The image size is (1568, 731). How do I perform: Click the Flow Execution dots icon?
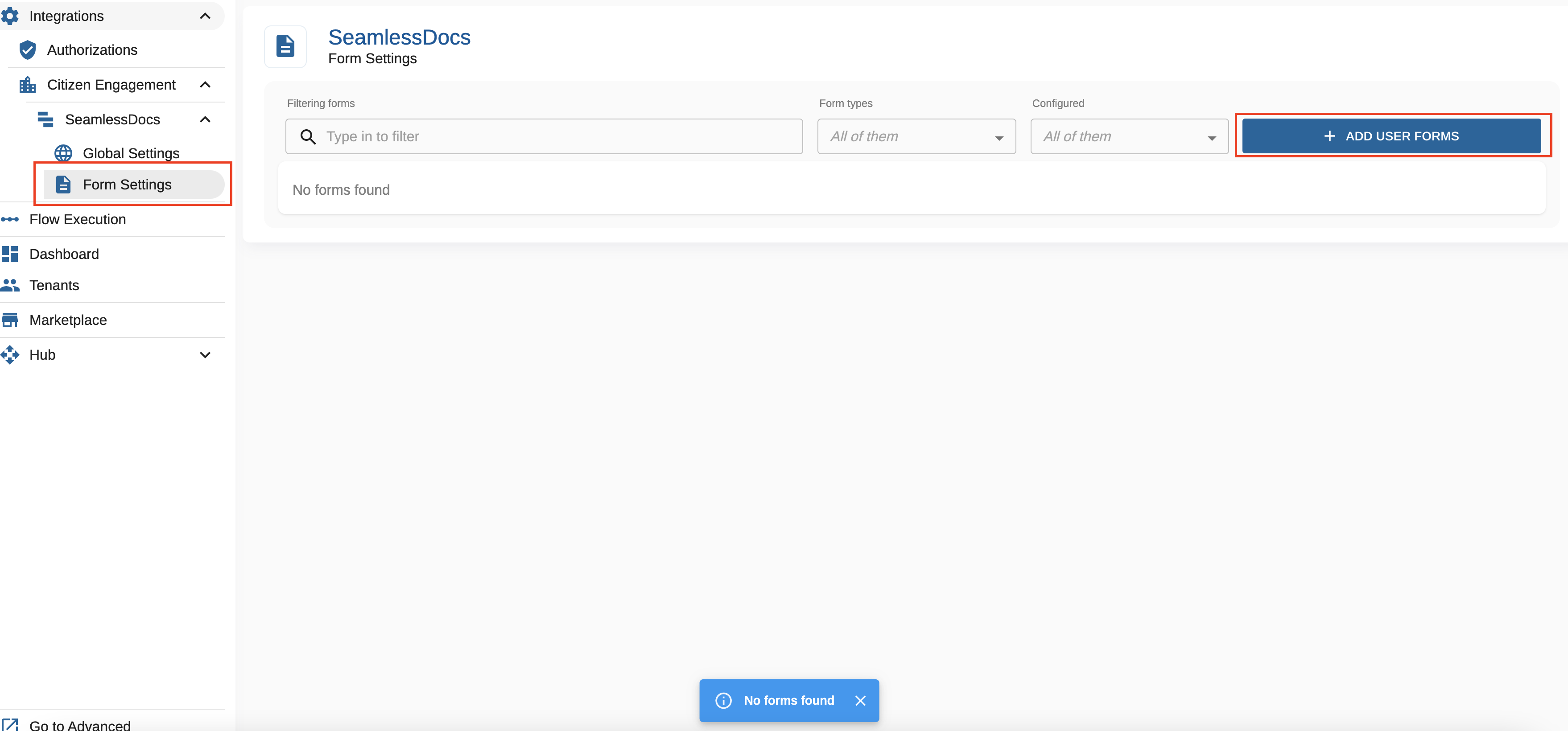click(x=10, y=219)
